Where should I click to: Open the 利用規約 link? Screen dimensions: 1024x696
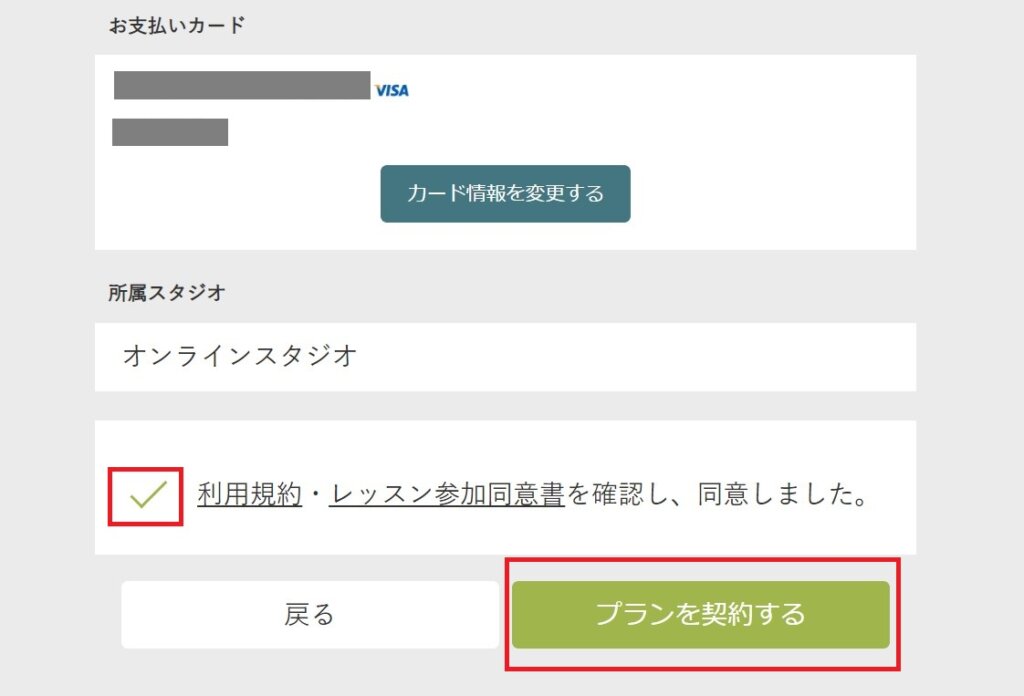249,494
